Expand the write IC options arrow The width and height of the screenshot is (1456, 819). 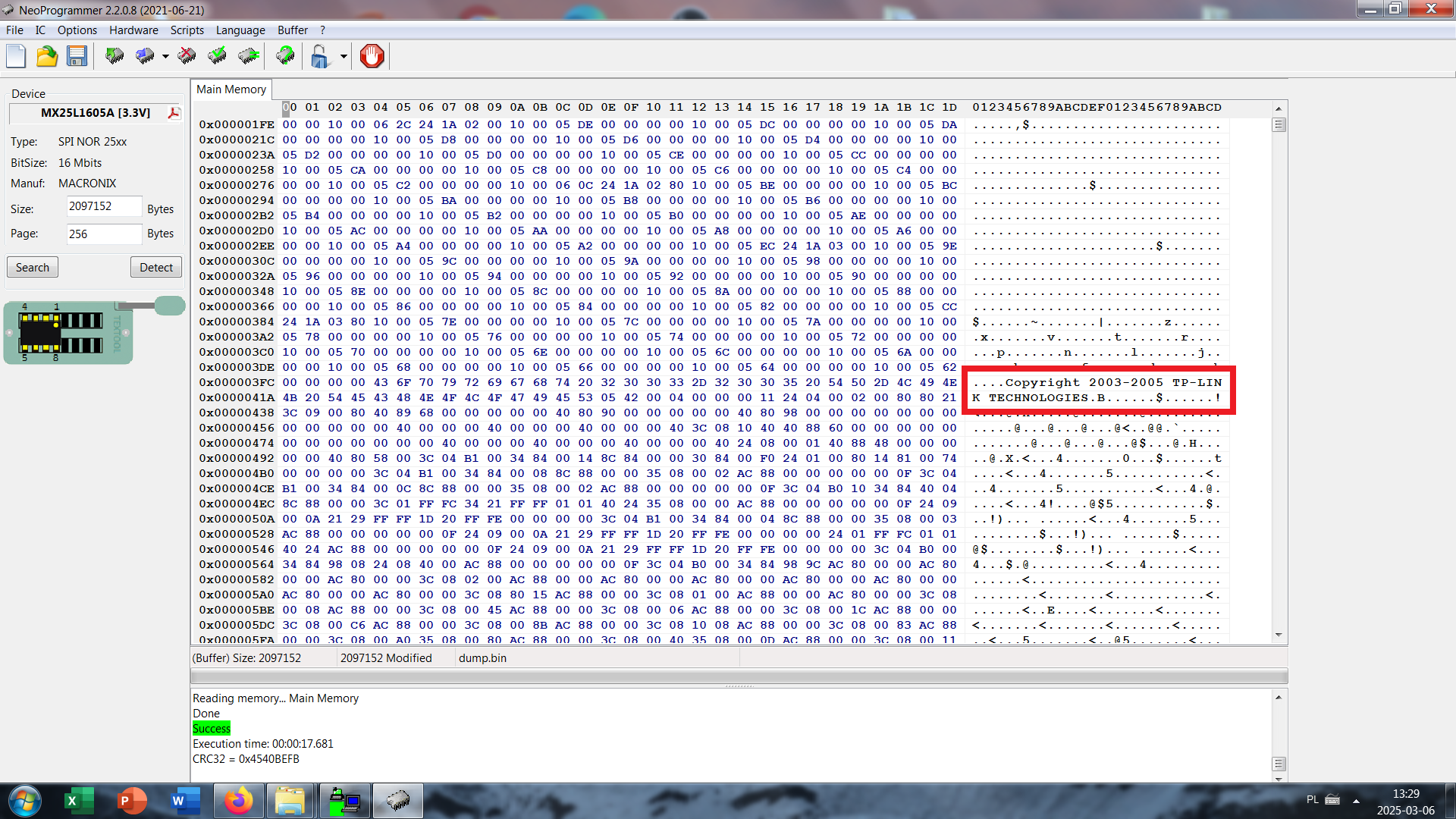[165, 56]
